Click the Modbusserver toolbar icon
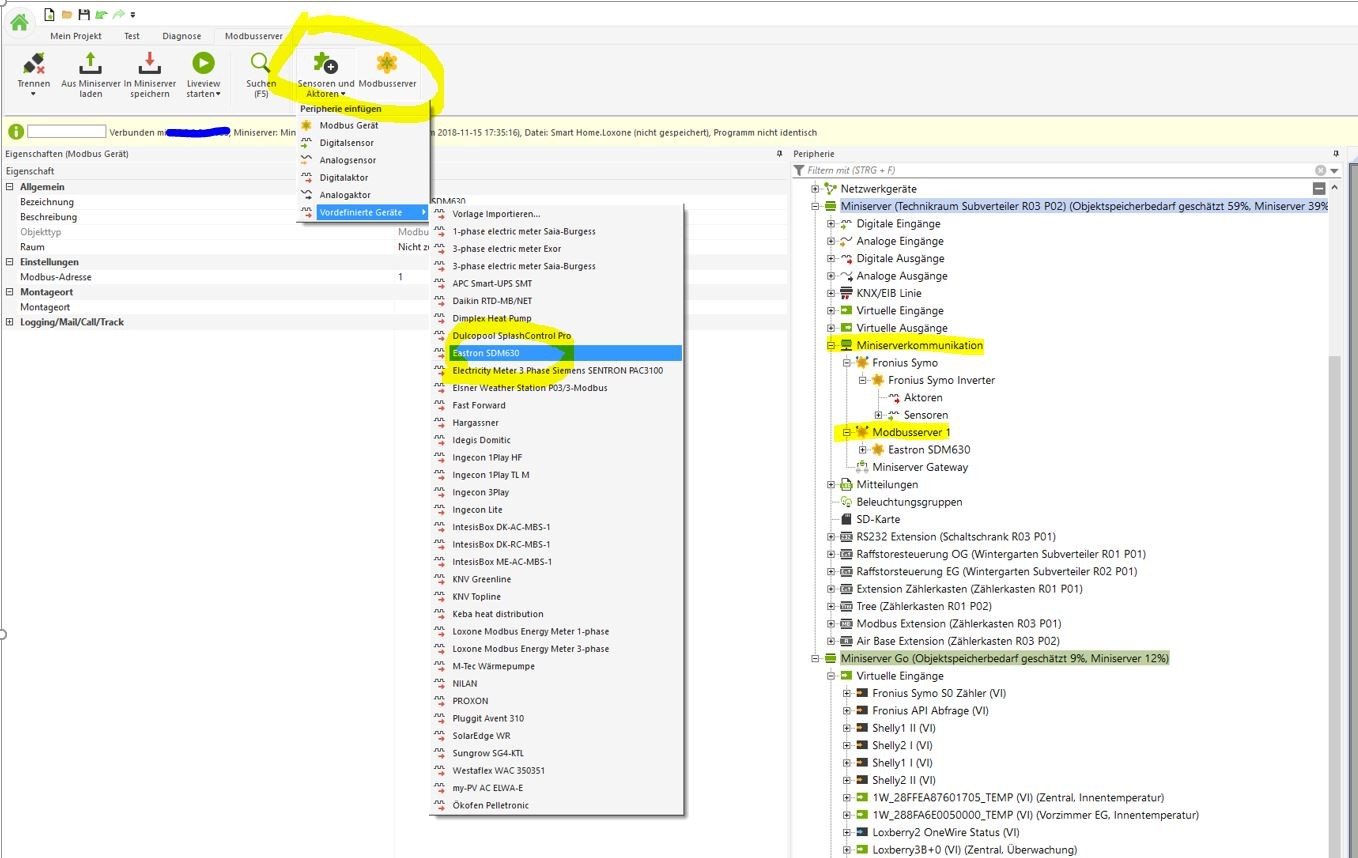This screenshot has height=858, width=1358. click(x=387, y=64)
